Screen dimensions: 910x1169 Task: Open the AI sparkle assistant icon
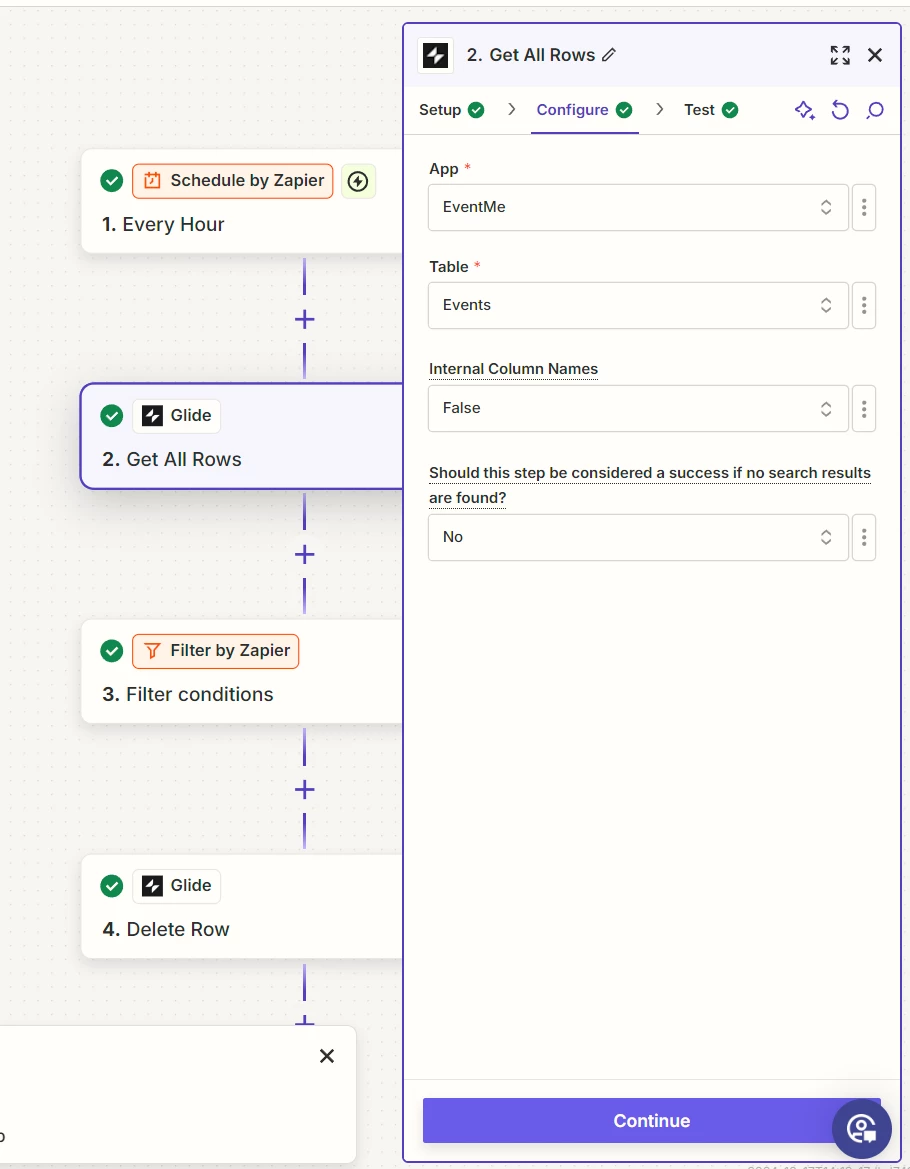click(x=804, y=110)
